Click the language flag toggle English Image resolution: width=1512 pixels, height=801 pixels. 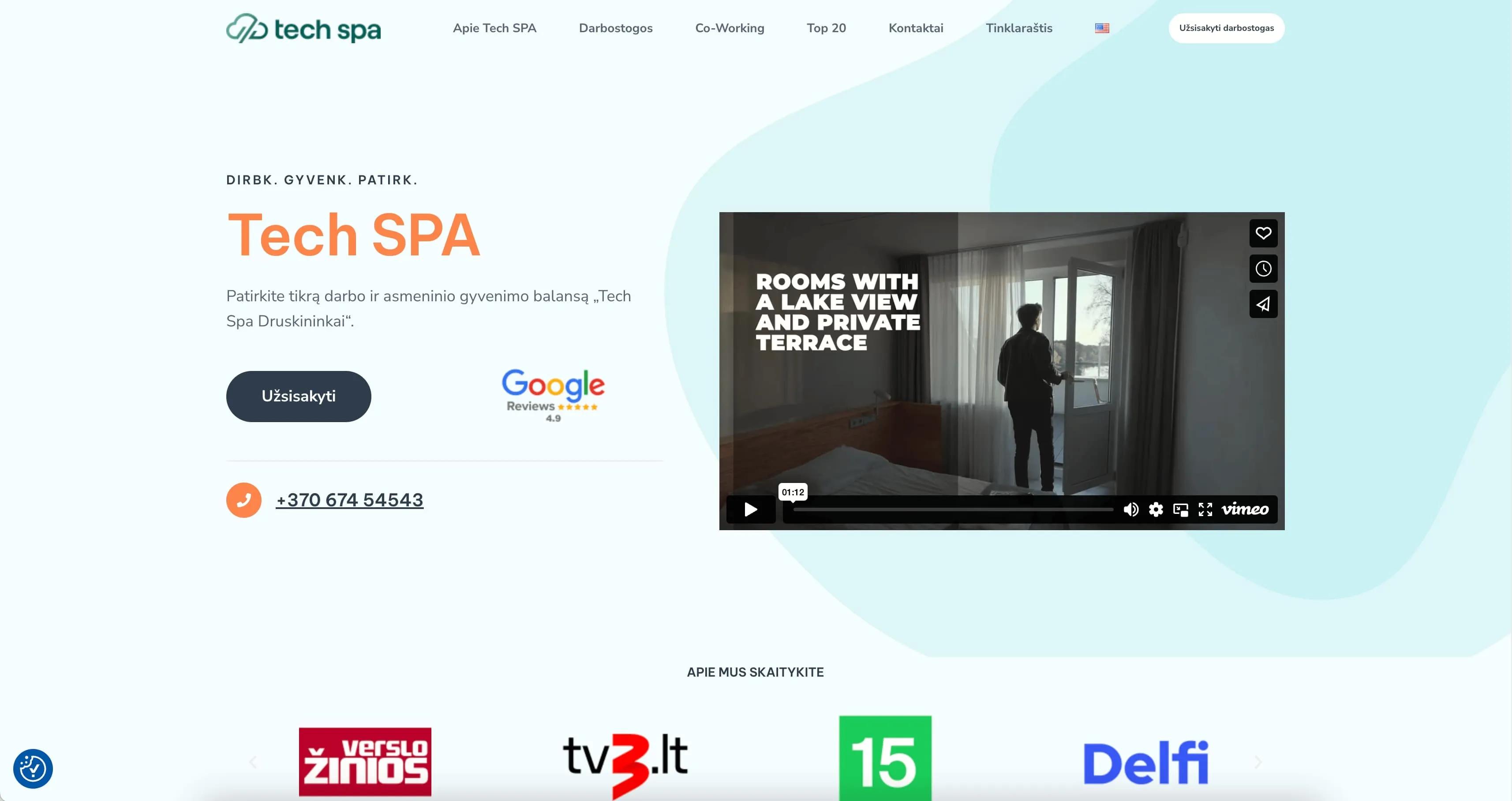(x=1102, y=27)
